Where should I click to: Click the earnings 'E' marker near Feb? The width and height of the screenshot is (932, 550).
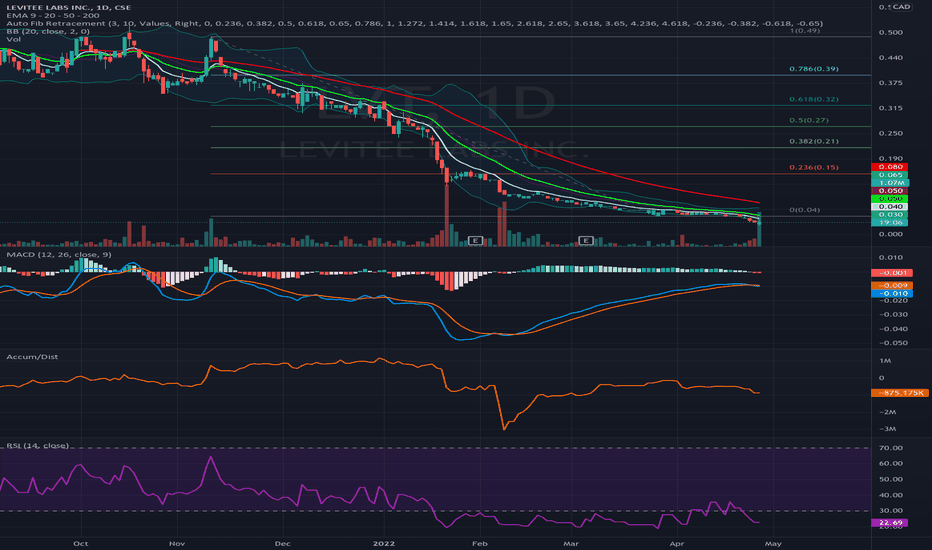point(475,240)
